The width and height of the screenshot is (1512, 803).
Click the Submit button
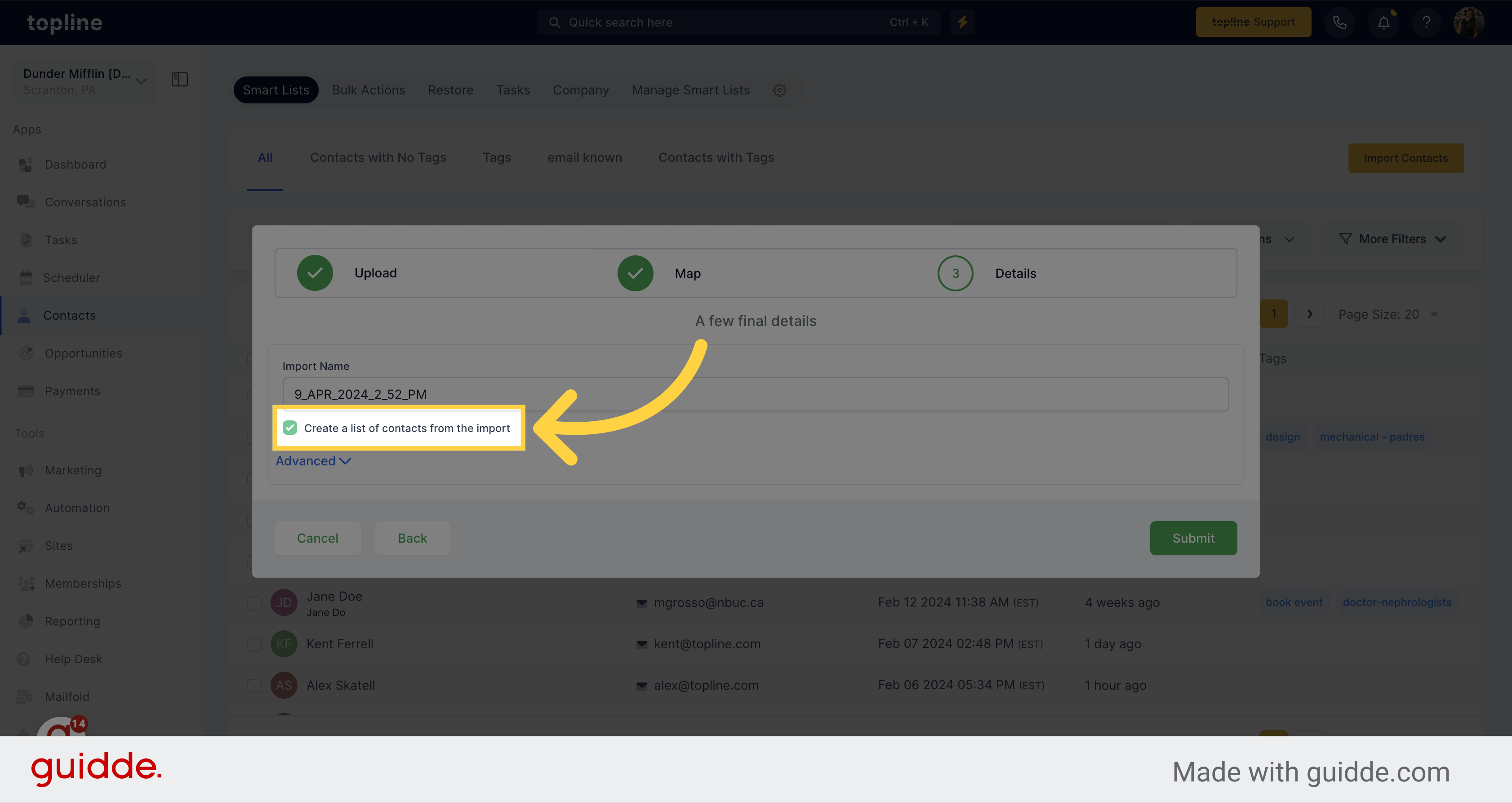(x=1193, y=537)
